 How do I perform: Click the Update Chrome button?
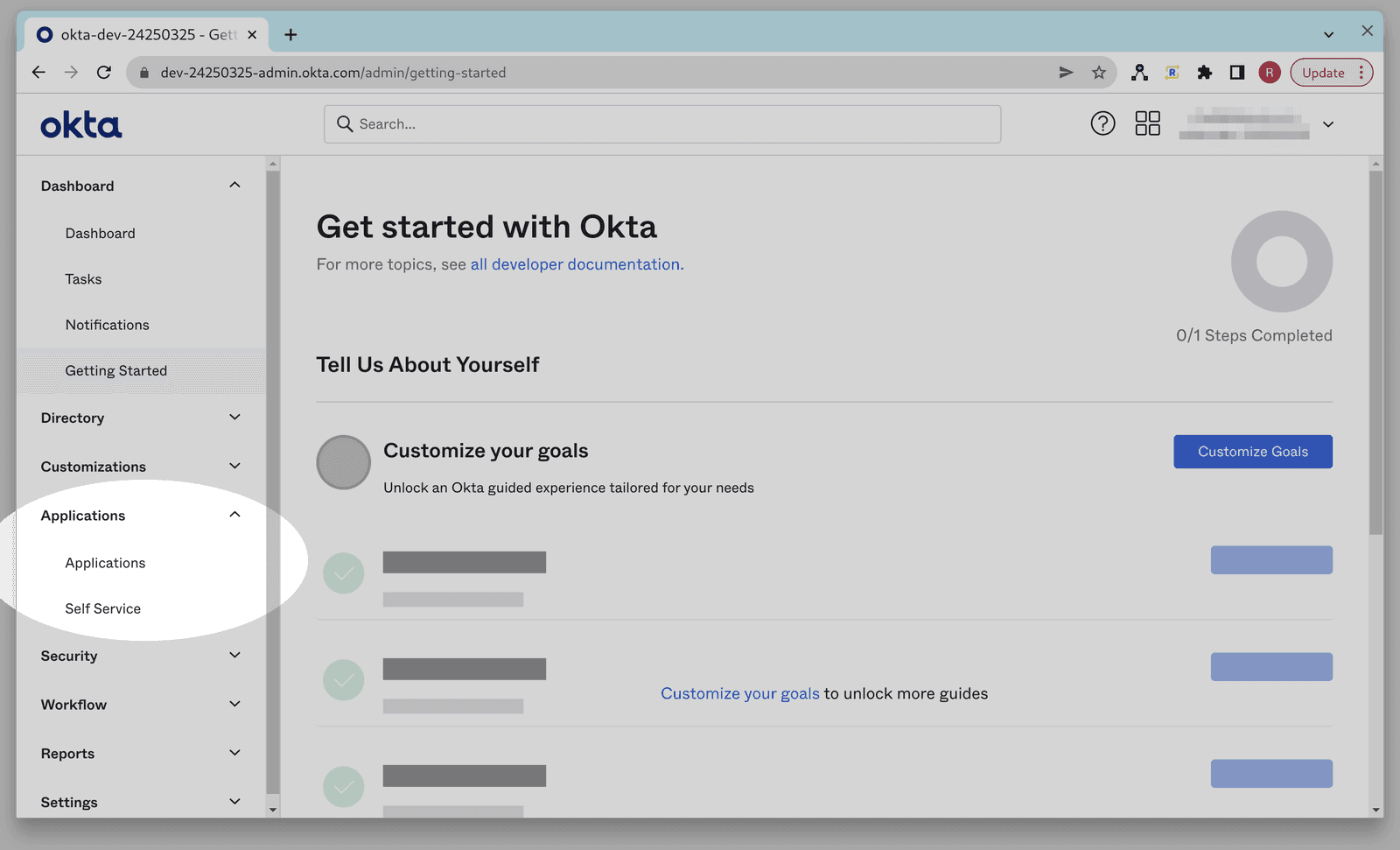coord(1323,73)
